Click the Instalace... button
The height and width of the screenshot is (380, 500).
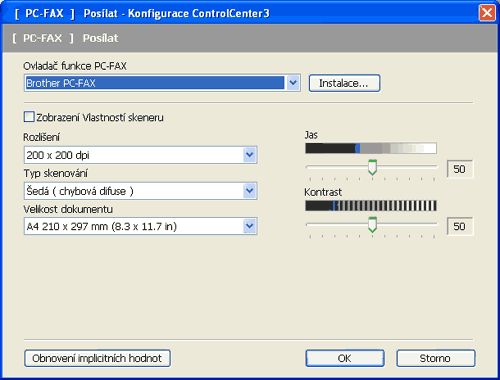point(344,83)
